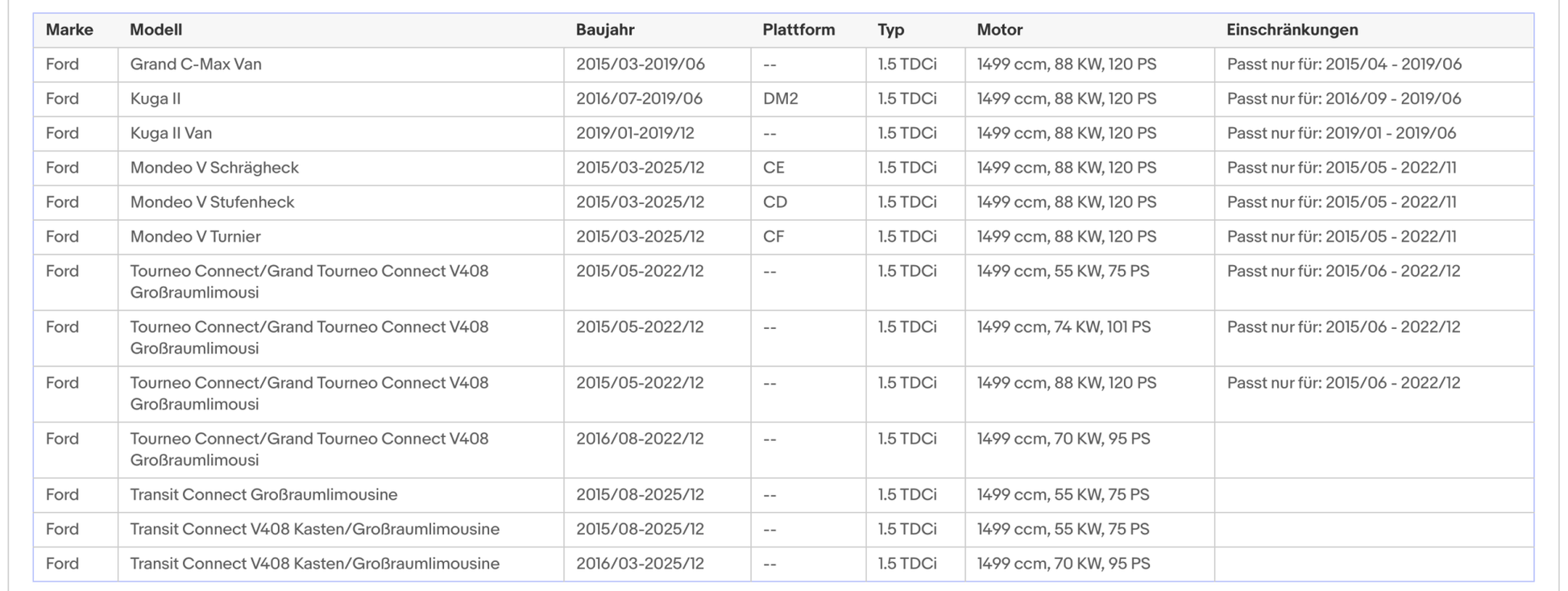
Task: Click the Typ column header
Action: 891,30
